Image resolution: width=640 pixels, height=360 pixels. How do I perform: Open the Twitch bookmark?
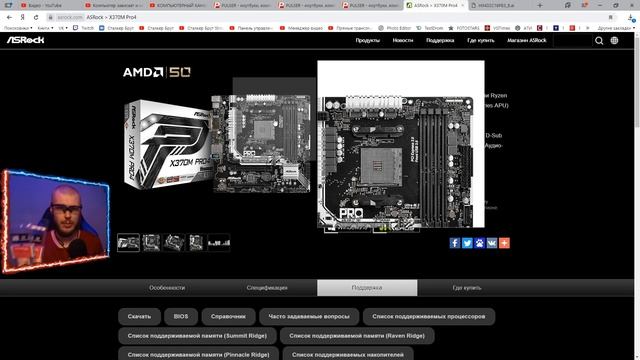(x=84, y=28)
